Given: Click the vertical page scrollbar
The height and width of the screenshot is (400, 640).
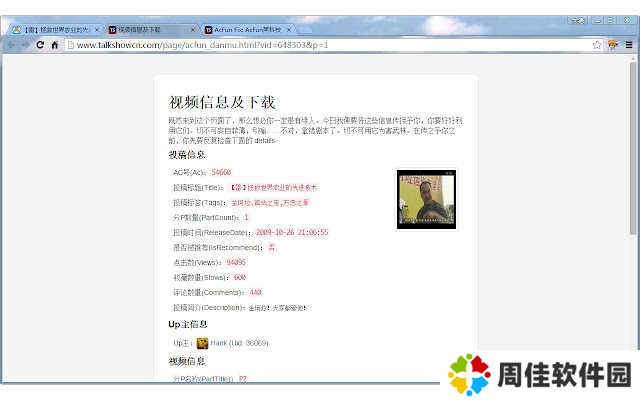Looking at the screenshot, I should 633,150.
